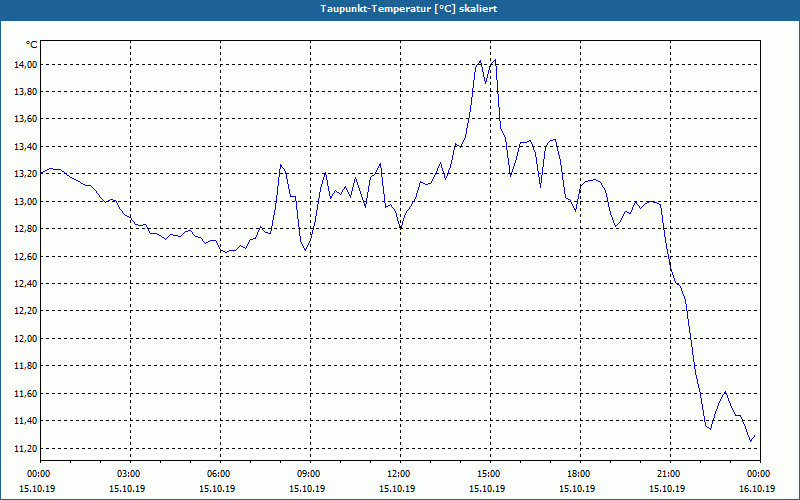Click the curve's dip at 09:00

(306, 250)
